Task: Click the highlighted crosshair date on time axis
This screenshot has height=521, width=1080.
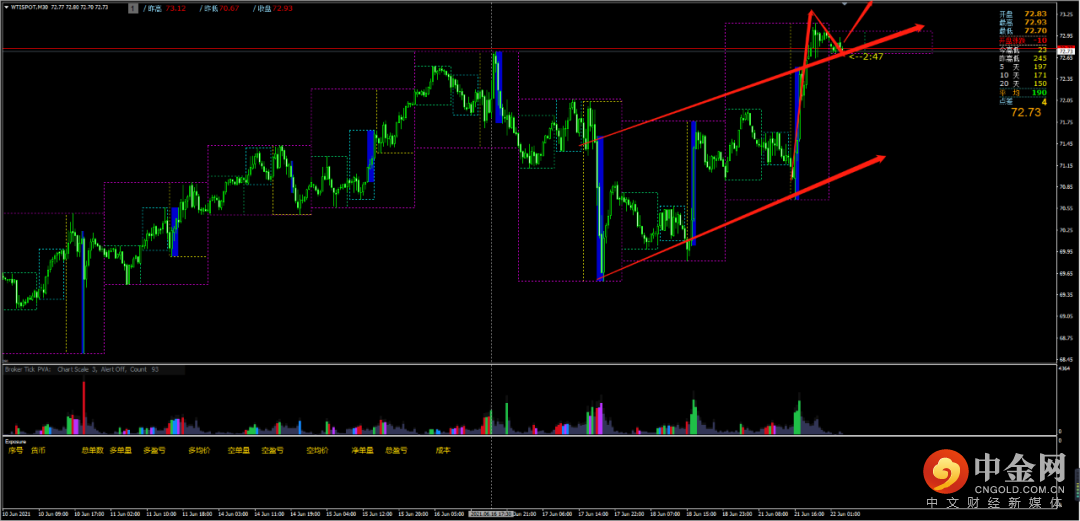Action: pyautogui.click(x=491, y=513)
